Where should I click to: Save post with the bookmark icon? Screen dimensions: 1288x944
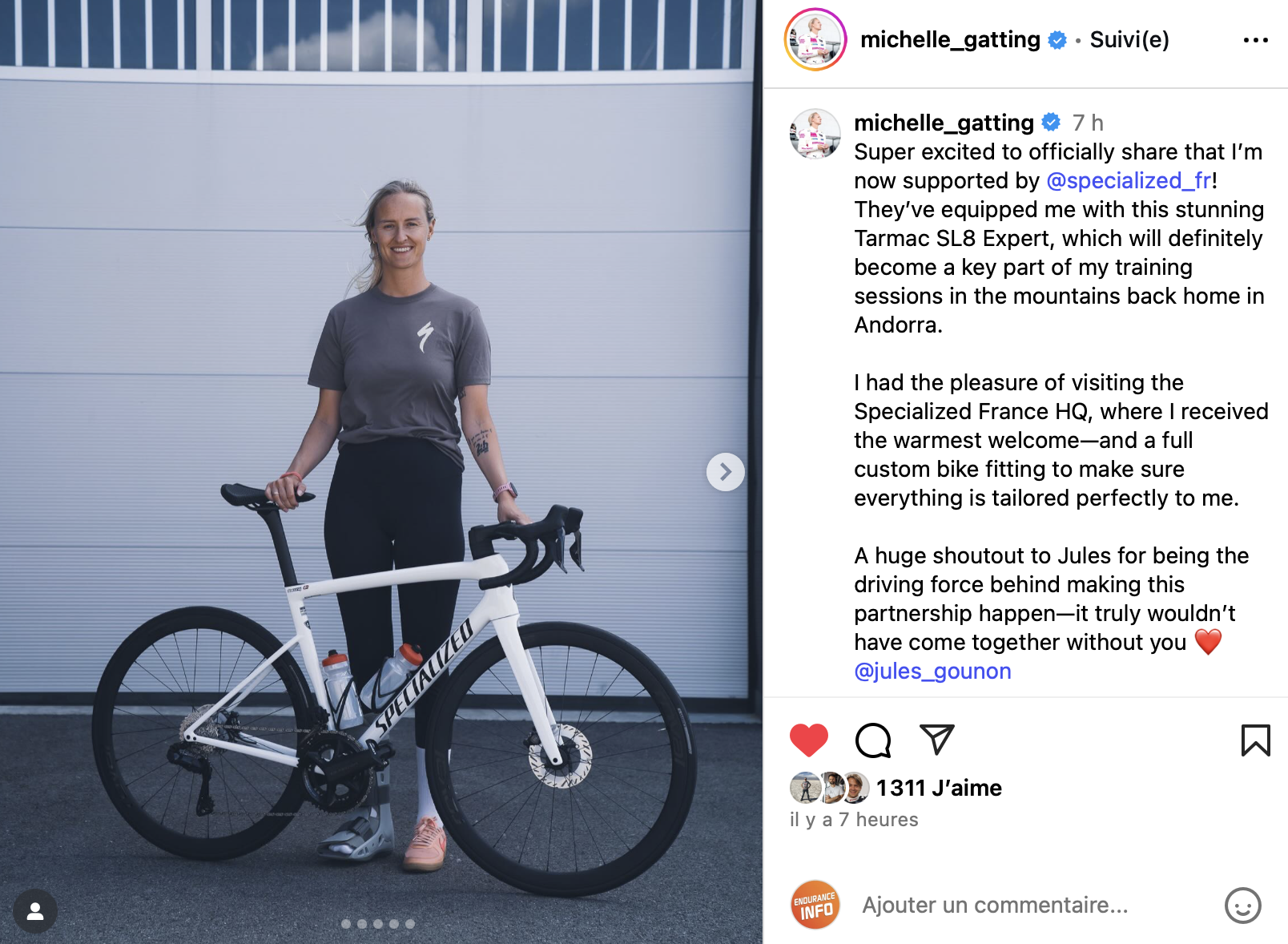1255,740
